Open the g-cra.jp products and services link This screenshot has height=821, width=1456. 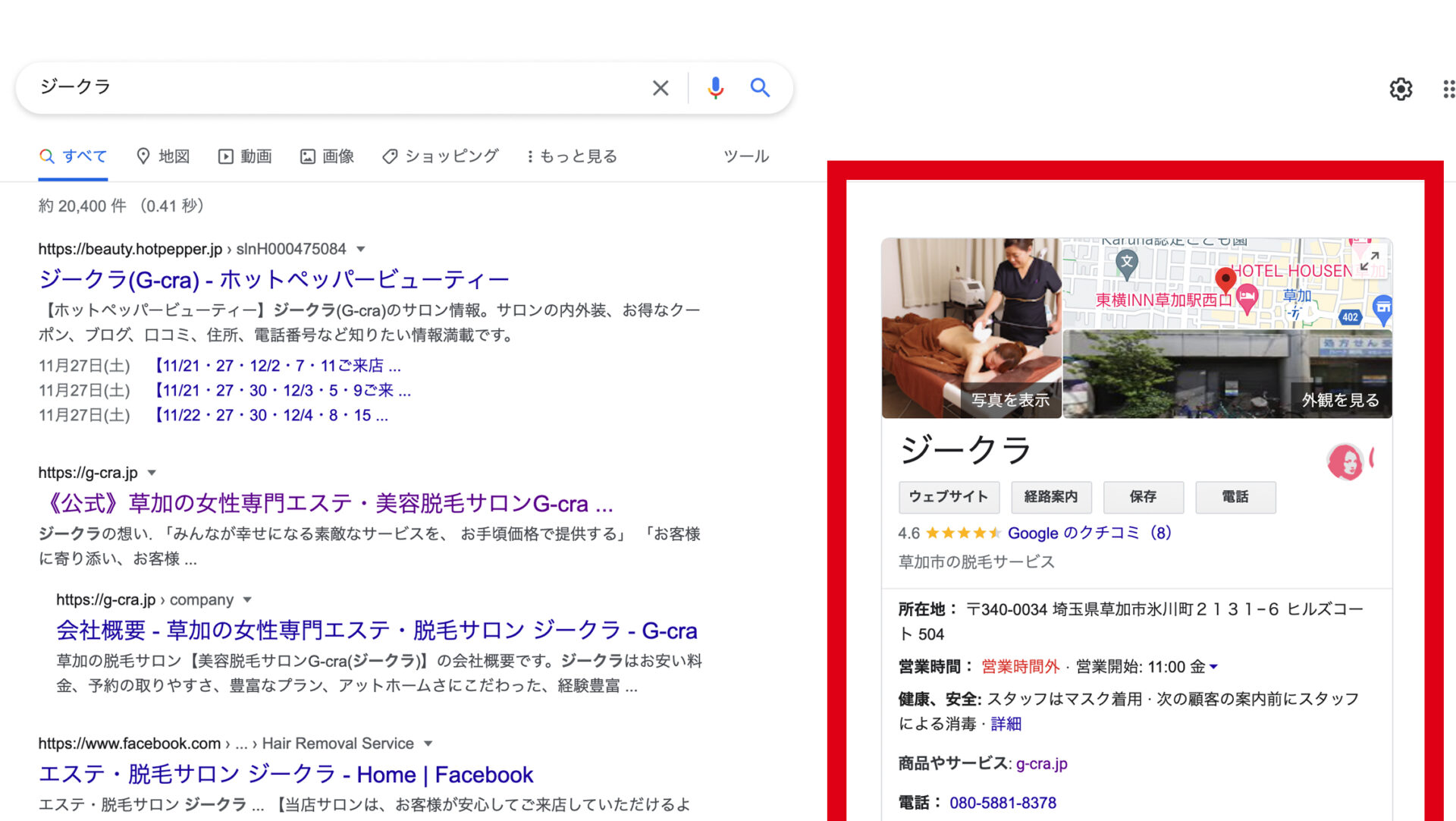coord(1041,764)
